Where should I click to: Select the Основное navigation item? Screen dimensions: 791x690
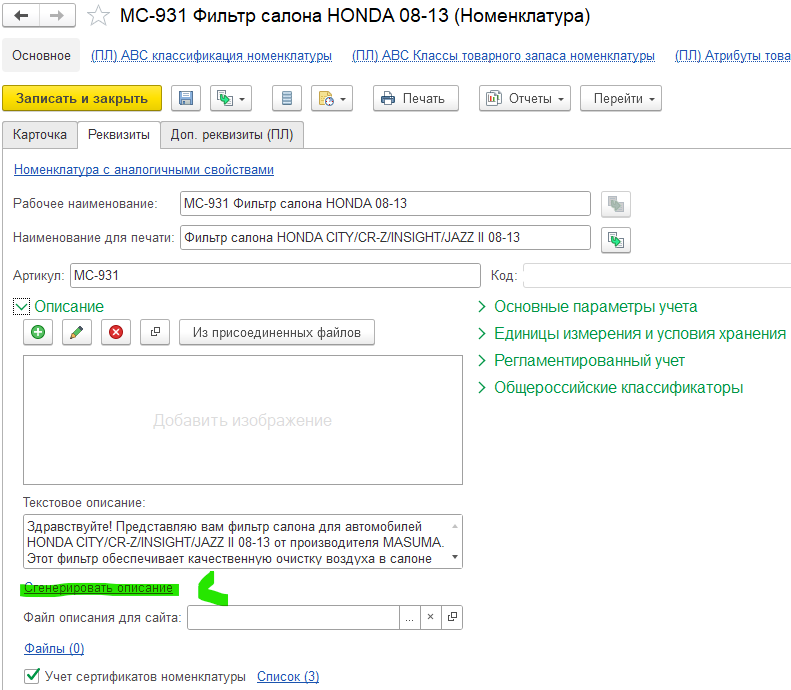[41, 55]
